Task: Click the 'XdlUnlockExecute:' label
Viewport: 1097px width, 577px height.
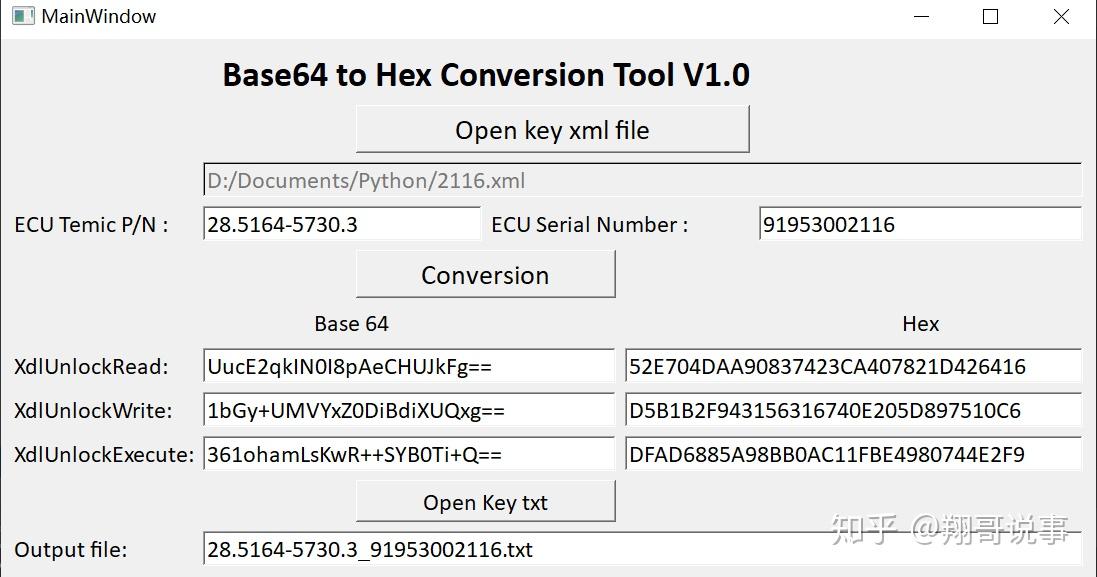Action: (104, 455)
